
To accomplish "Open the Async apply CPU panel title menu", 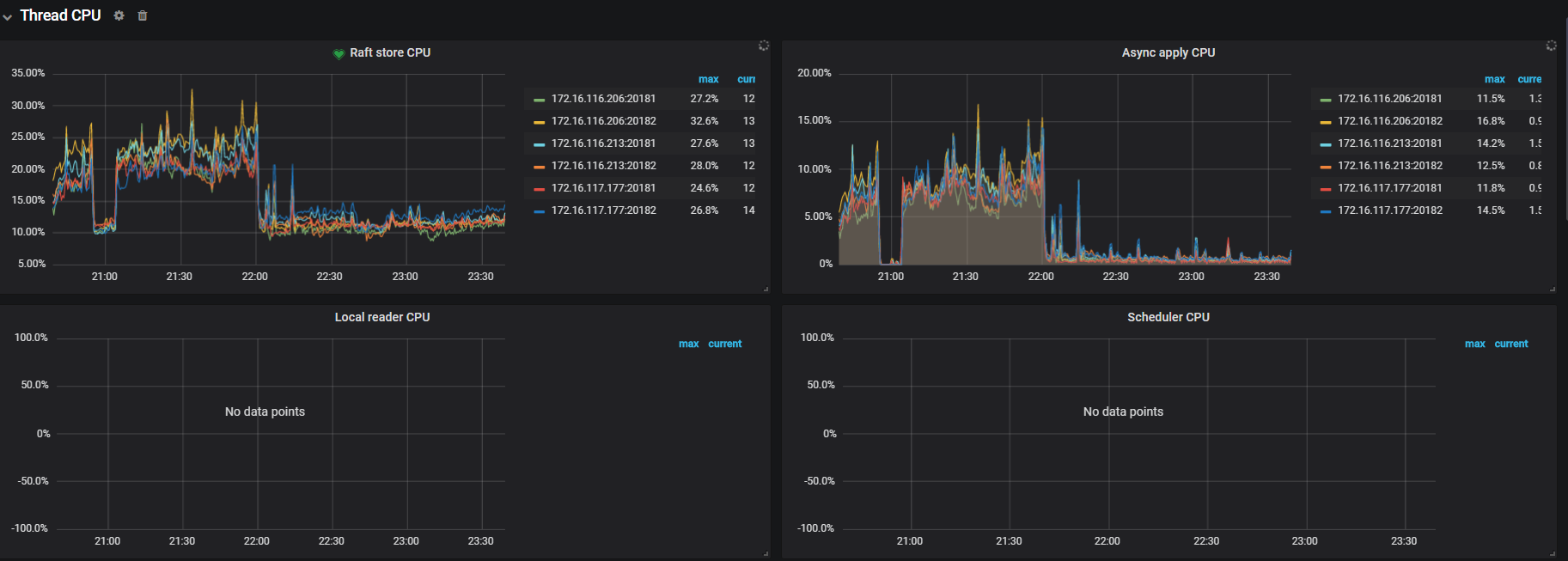I will pyautogui.click(x=1168, y=52).
